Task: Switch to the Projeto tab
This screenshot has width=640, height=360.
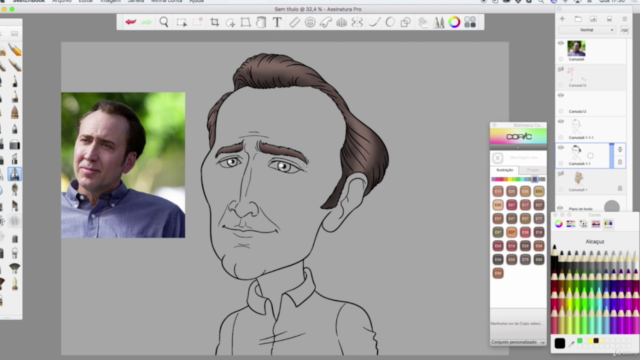Action: (x=533, y=170)
